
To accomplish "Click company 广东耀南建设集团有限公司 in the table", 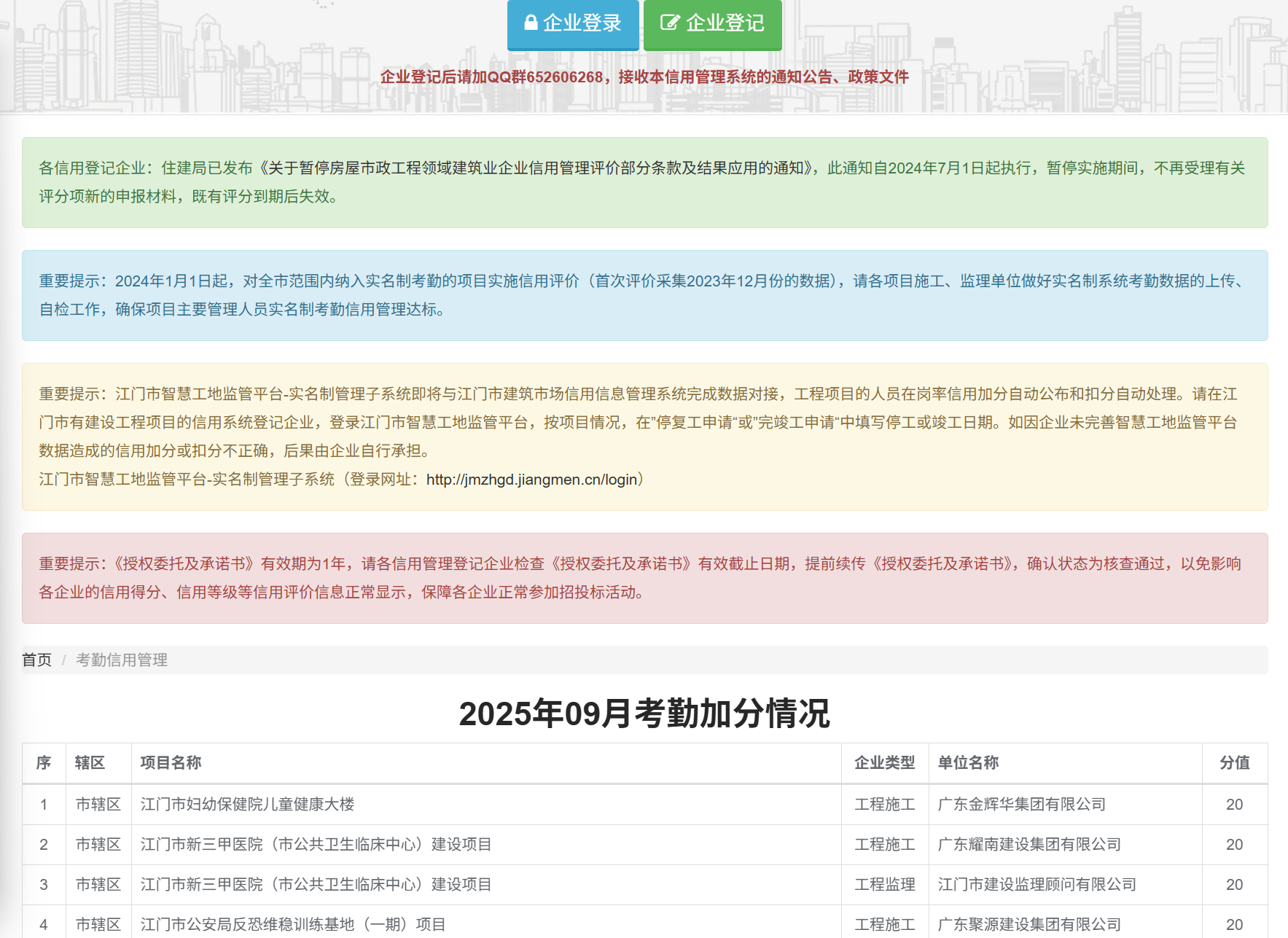I will [1029, 844].
